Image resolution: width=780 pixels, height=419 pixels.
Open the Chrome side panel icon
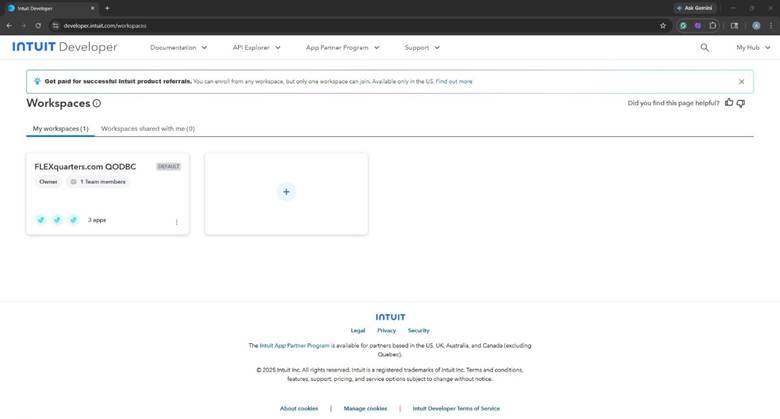[x=734, y=25]
